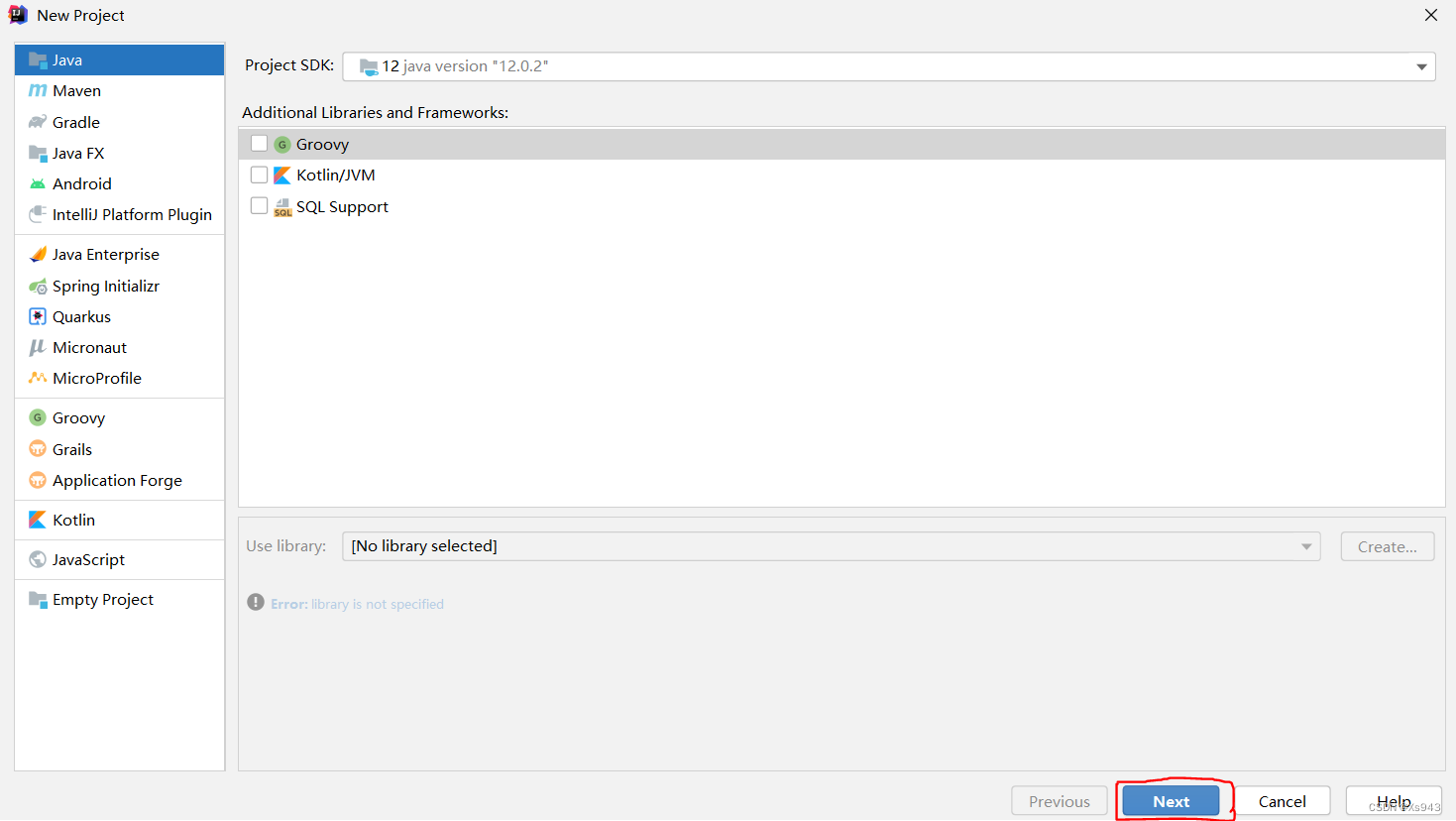
Task: Click the Maven 'm' icon
Action: (x=38, y=91)
